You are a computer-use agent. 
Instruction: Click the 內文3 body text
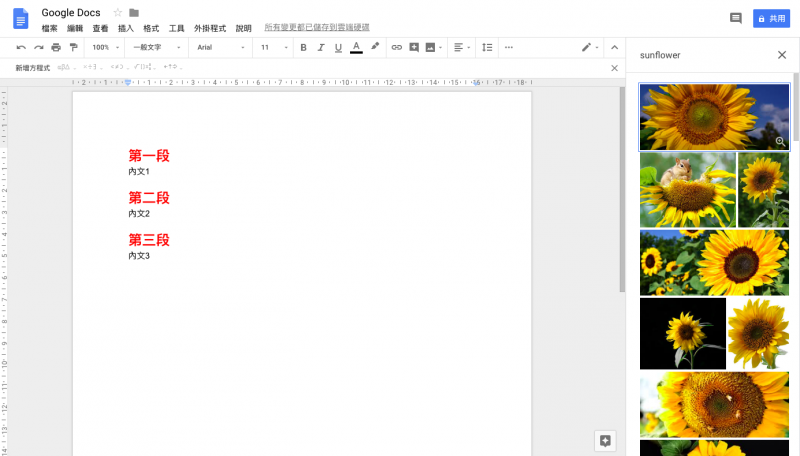(139, 256)
